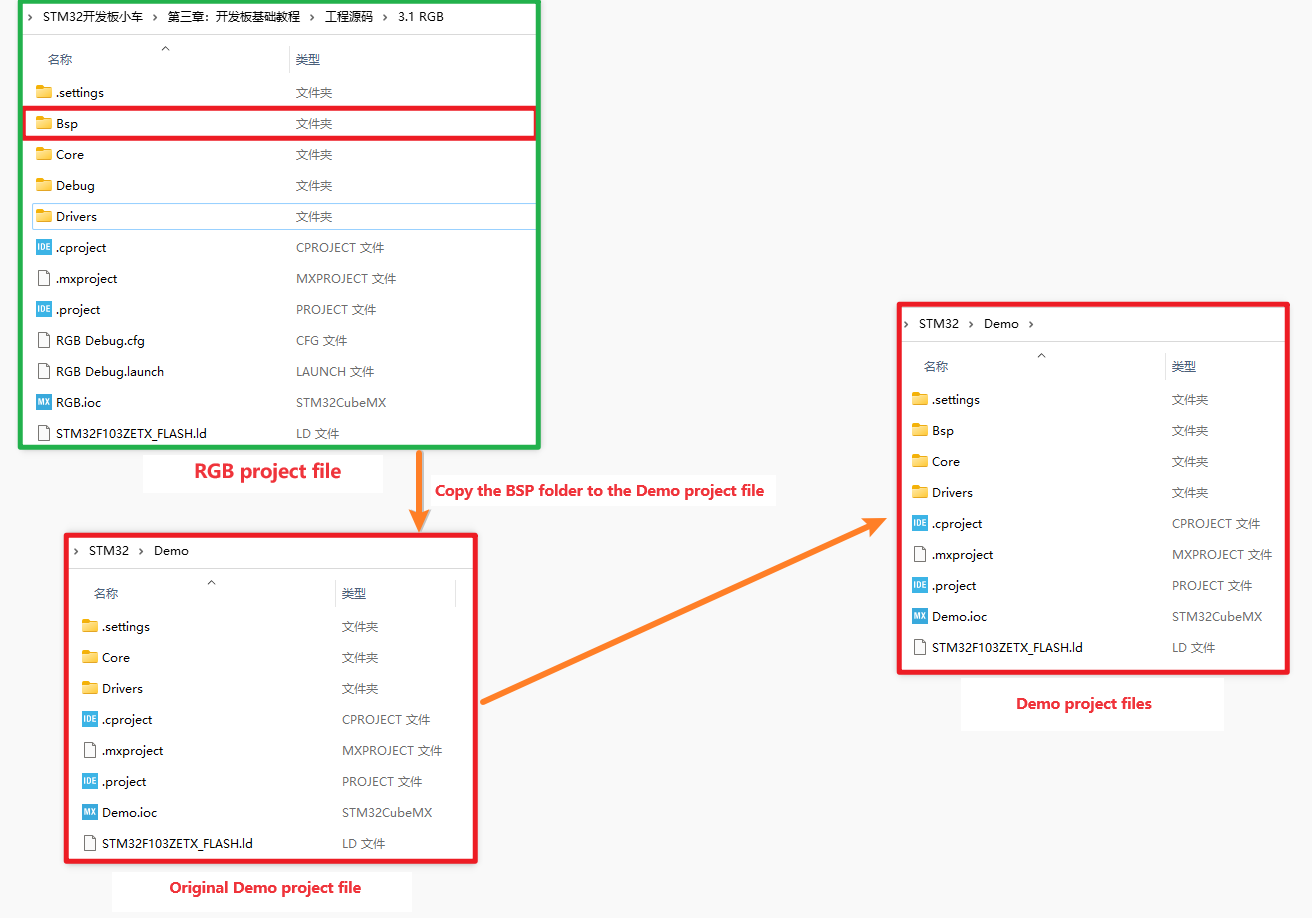Image resolution: width=1312 pixels, height=918 pixels.
Task: Click the Demo.ioc MX icon in Demo project files window
Action: coord(919,616)
